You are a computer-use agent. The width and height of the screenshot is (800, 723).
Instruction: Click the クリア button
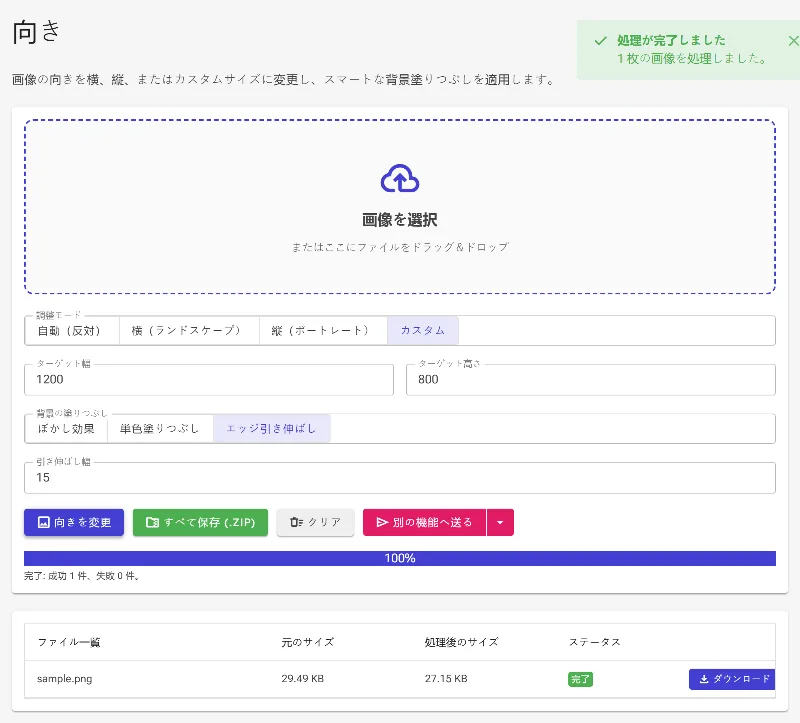point(315,522)
